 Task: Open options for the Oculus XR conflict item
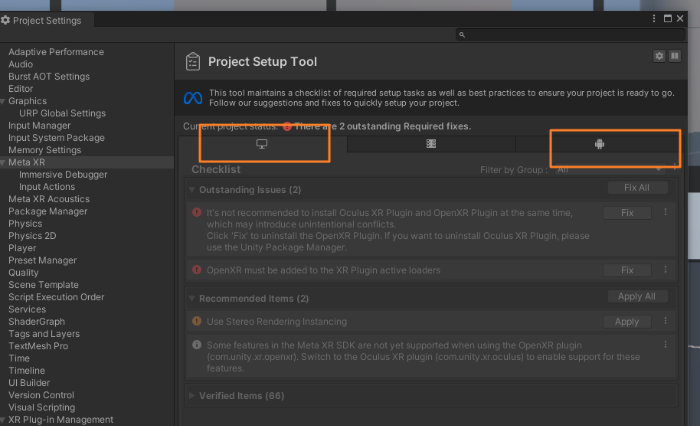pyautogui.click(x=665, y=213)
